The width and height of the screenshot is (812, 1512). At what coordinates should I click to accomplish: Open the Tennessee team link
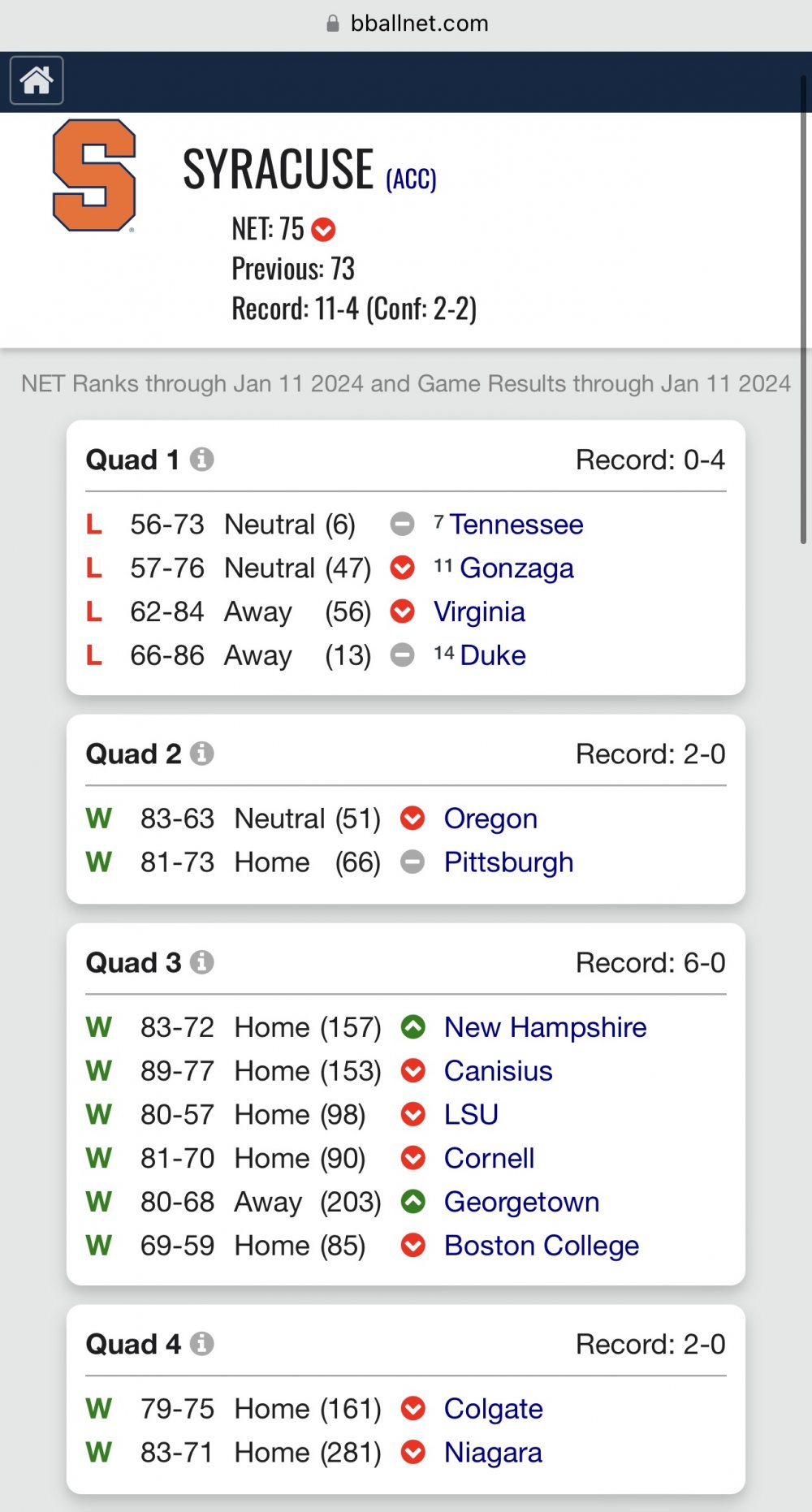(516, 525)
